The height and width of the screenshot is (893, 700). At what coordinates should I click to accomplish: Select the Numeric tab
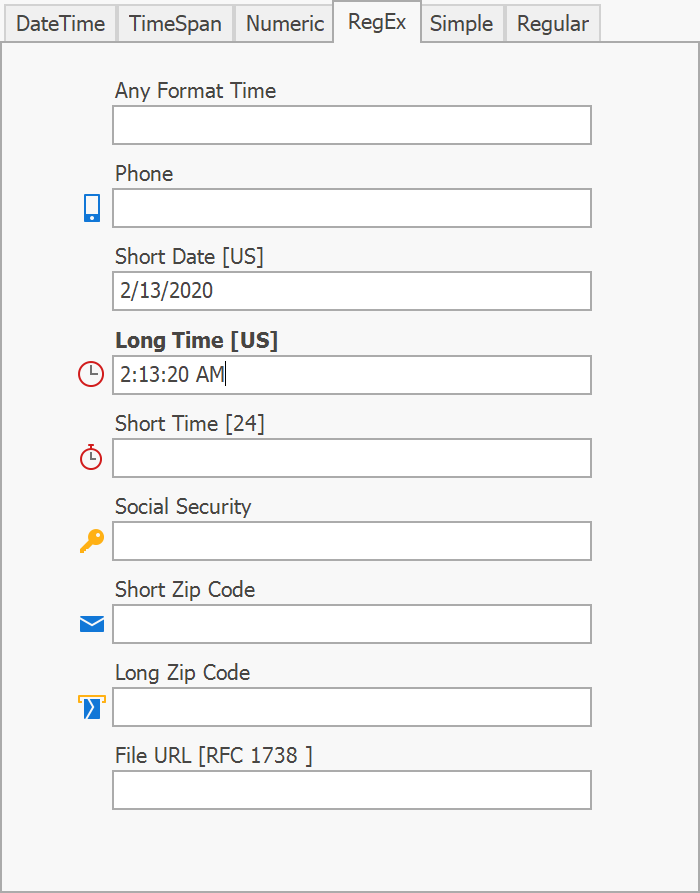pos(285,24)
